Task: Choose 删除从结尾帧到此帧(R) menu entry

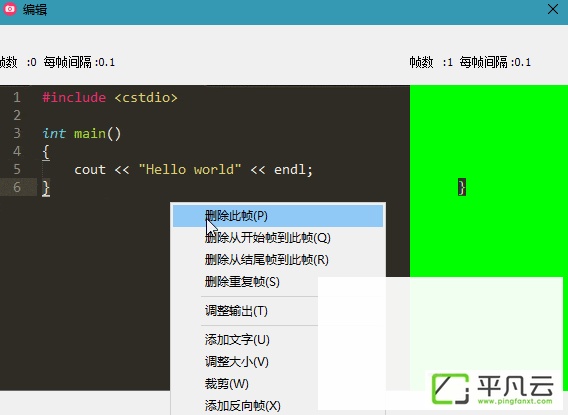Action: (x=267, y=260)
